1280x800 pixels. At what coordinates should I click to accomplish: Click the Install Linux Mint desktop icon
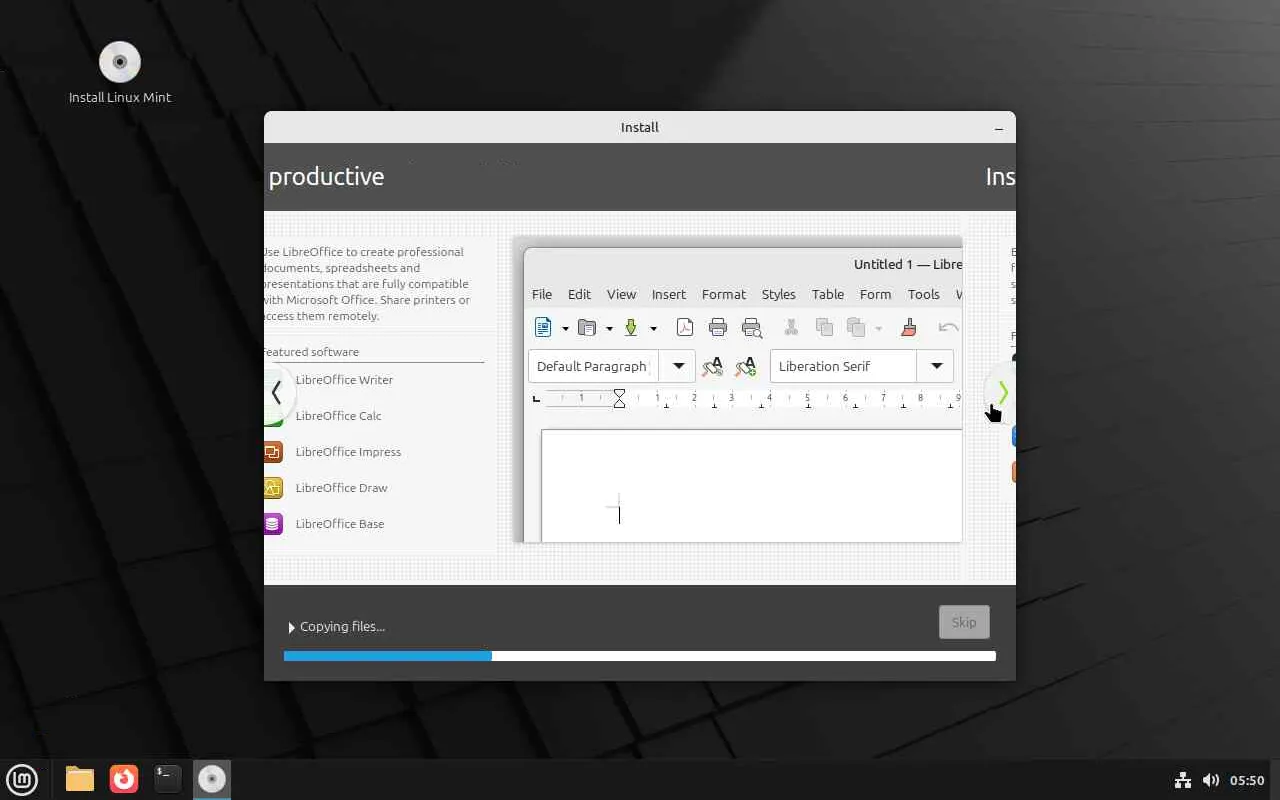coord(120,72)
